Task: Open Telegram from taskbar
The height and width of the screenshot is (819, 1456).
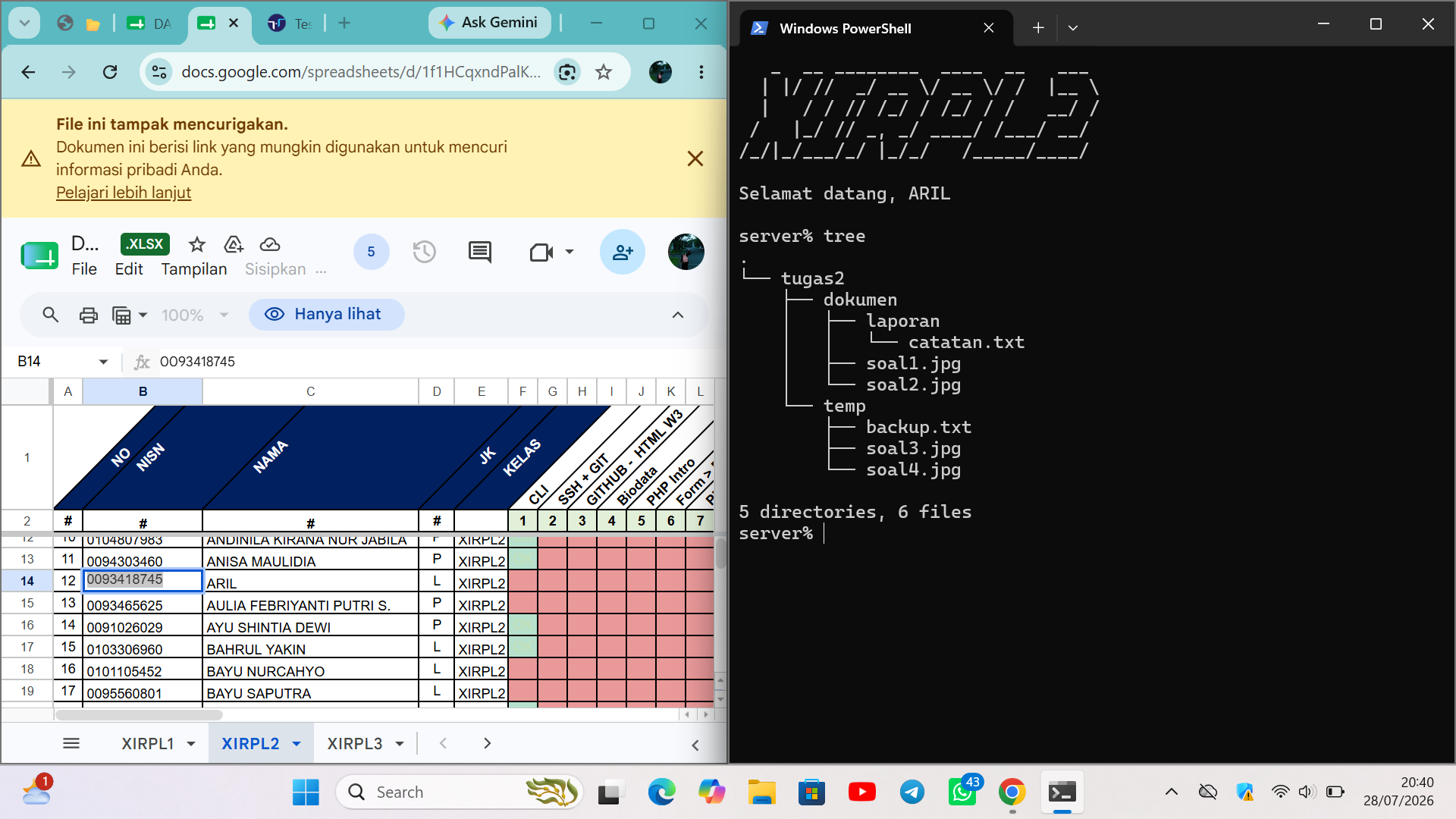Action: (912, 792)
